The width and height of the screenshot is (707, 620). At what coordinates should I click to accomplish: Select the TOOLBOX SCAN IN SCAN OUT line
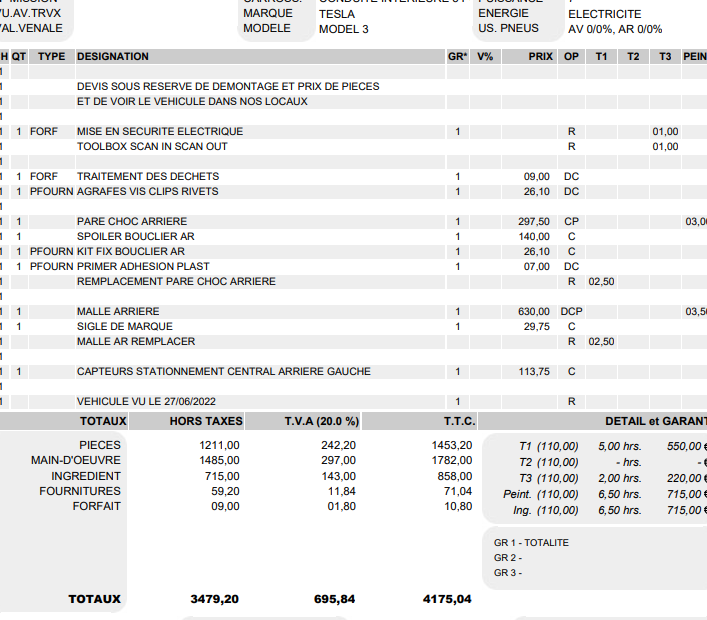pos(354,147)
